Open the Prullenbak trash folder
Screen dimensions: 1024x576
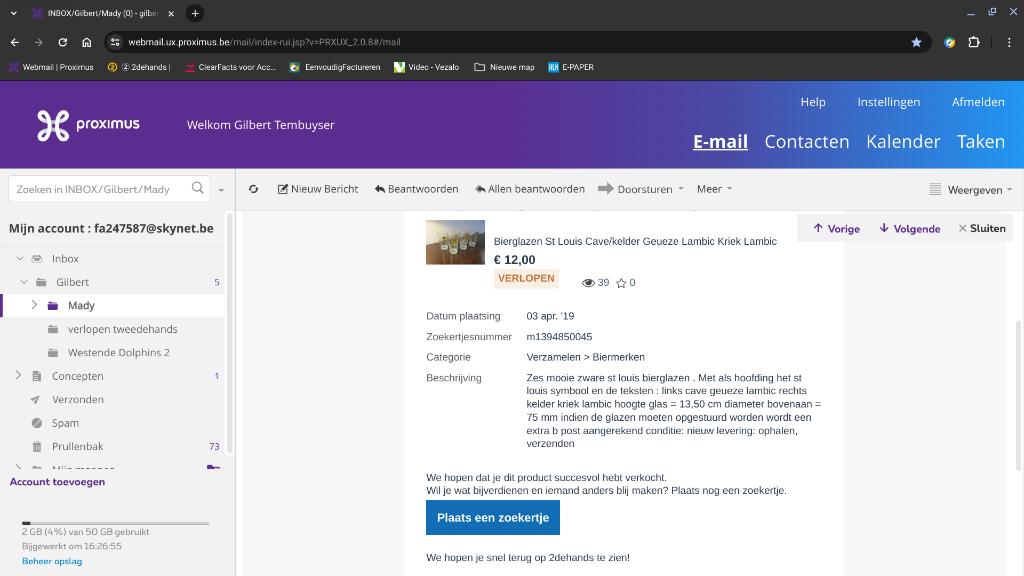pyautogui.click(x=77, y=446)
